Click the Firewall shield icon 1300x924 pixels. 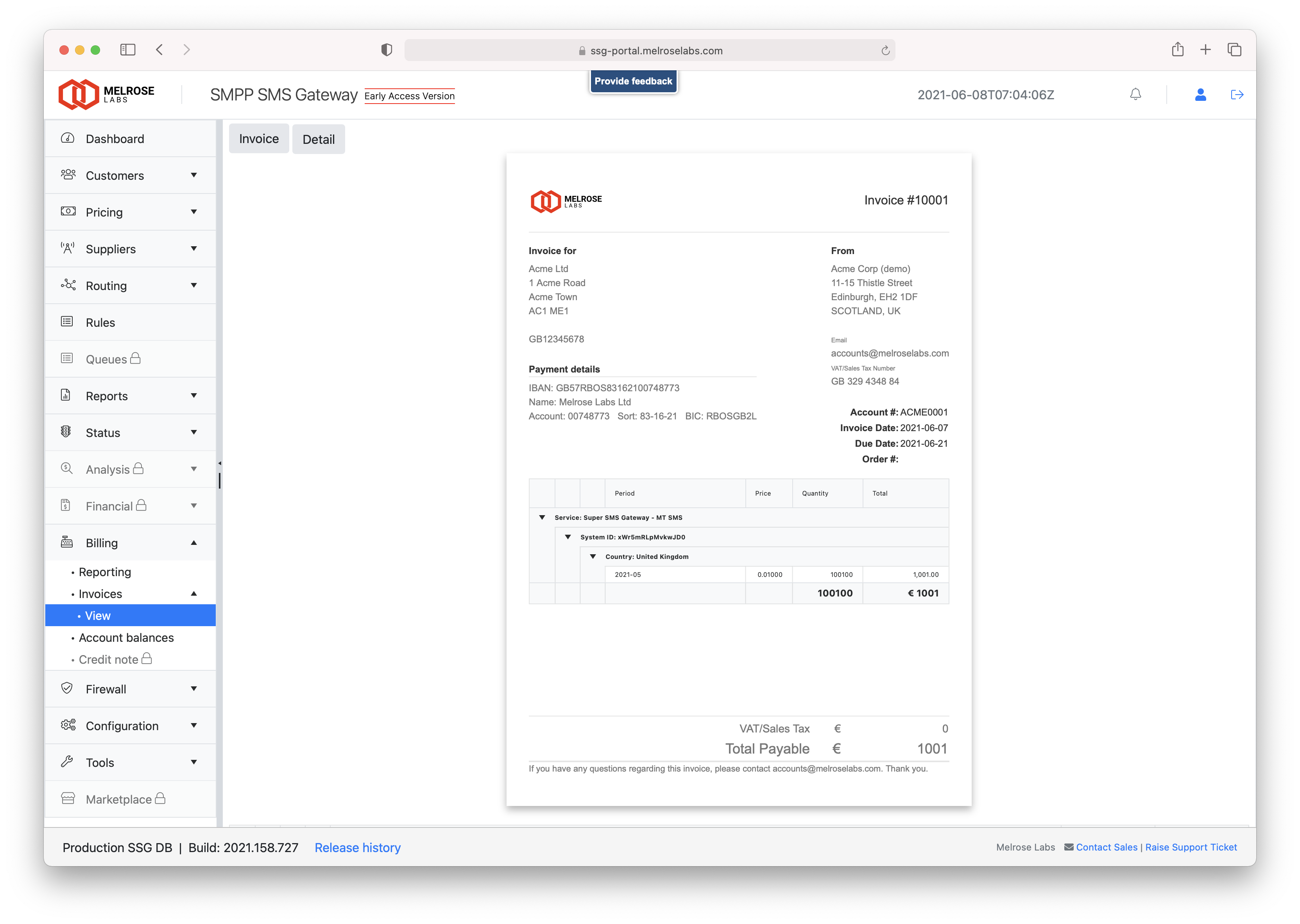(x=67, y=688)
